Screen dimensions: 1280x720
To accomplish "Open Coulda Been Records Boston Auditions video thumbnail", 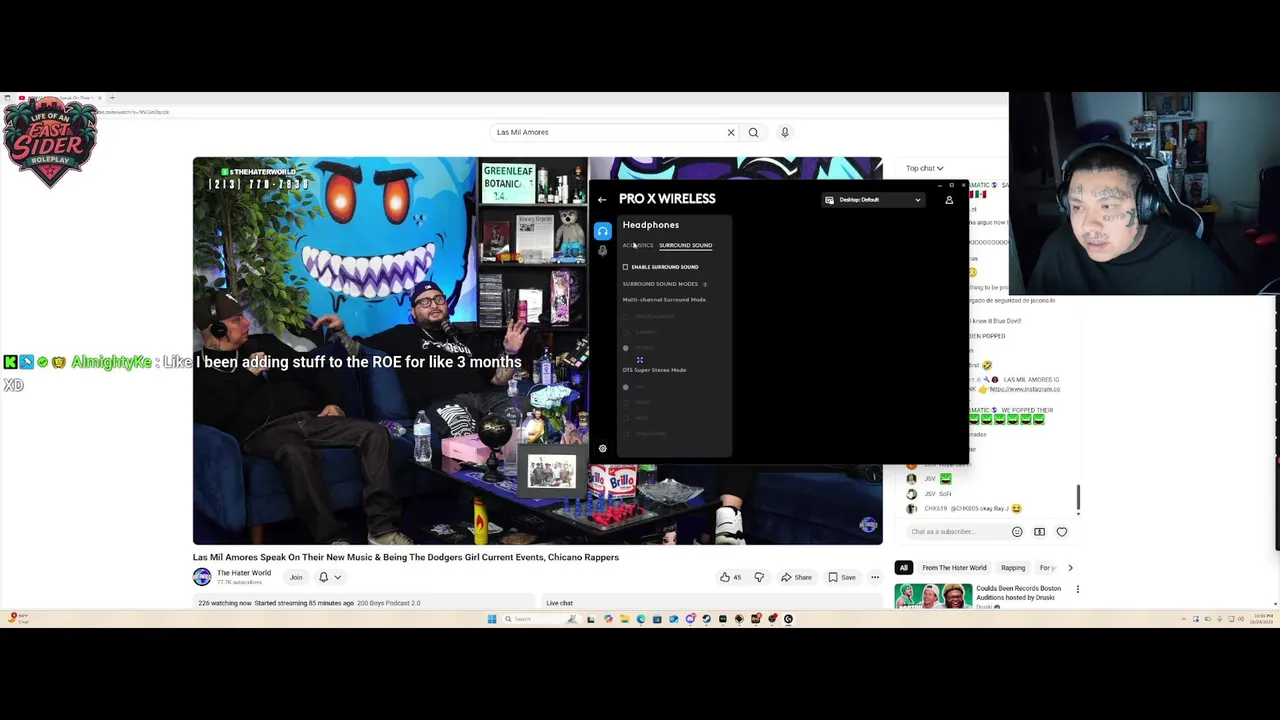I will [x=933, y=597].
